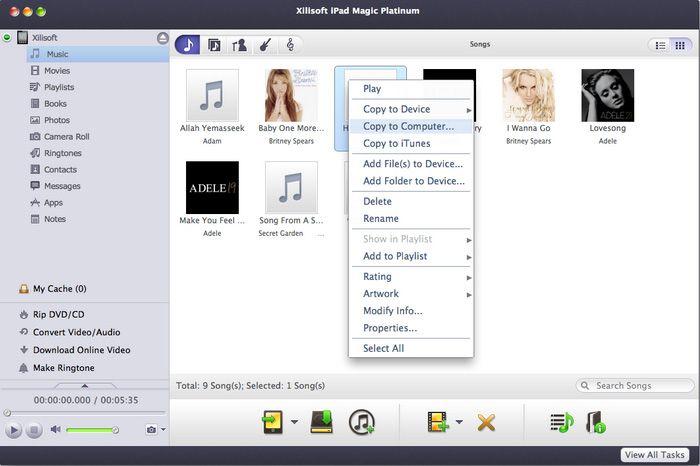
Task: Expand the Rating submenu
Action: 411,277
